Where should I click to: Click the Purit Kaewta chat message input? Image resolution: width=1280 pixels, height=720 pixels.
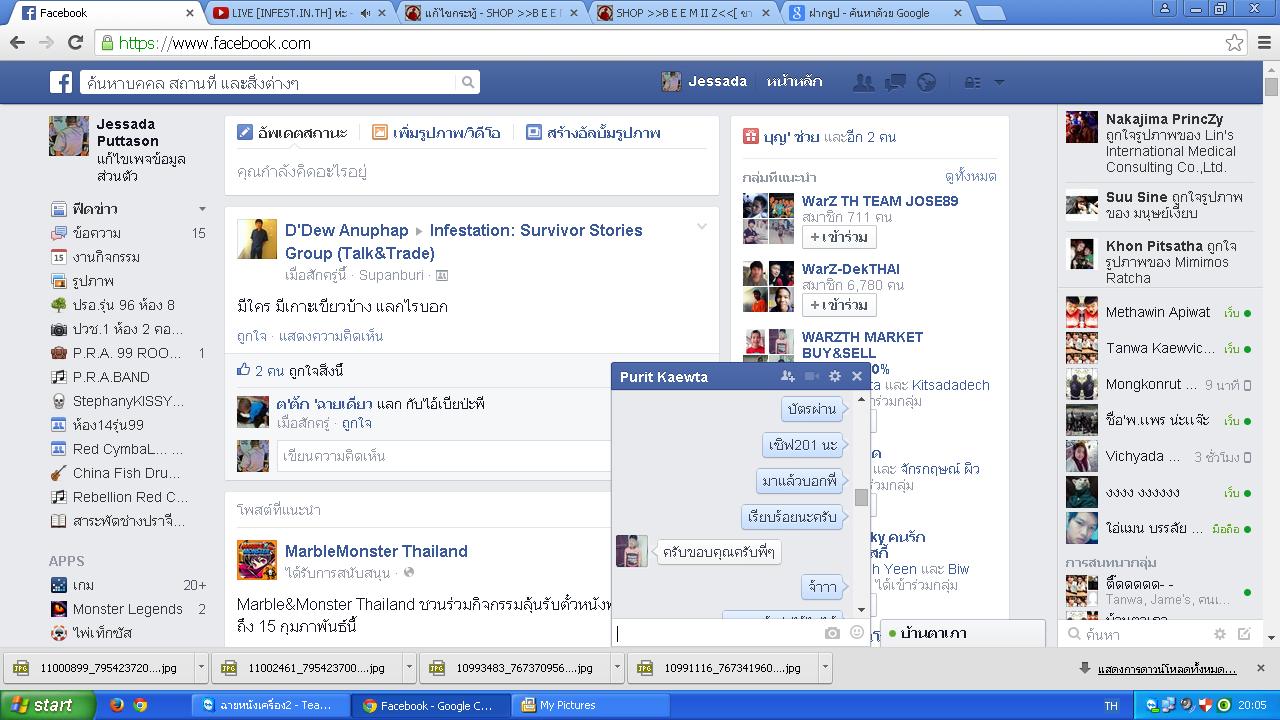coord(718,633)
